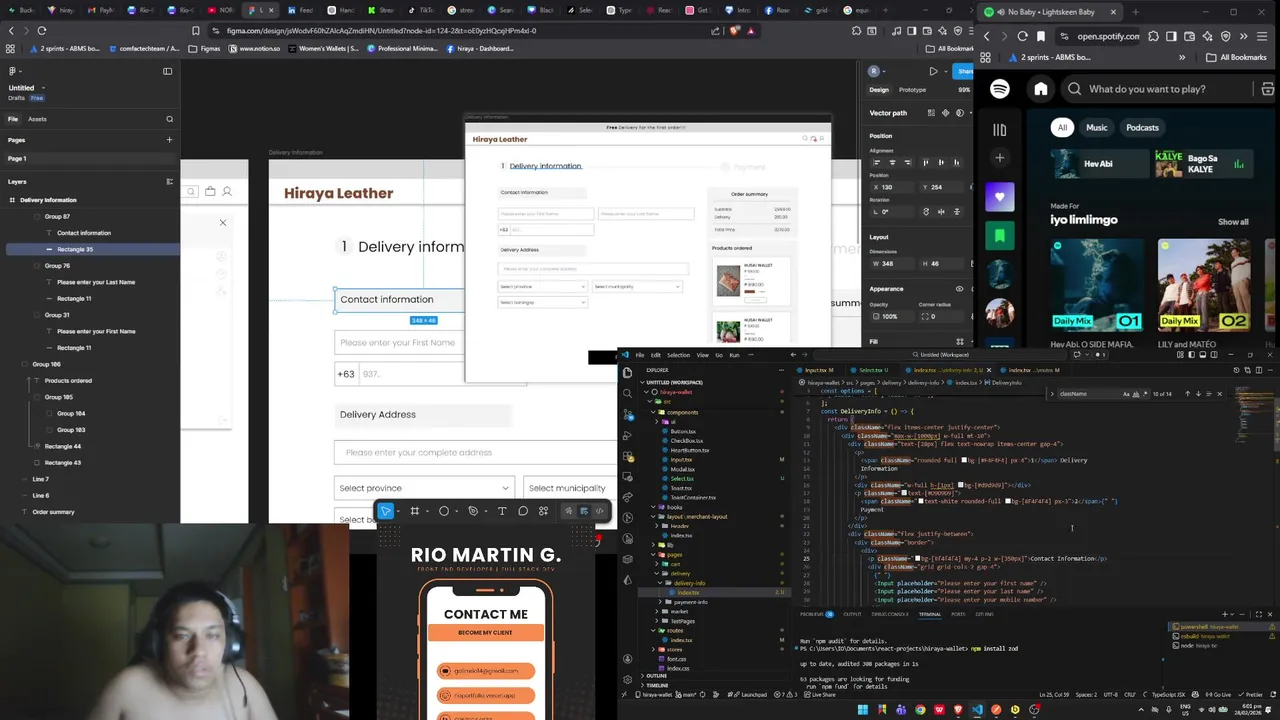Toggle regex option in VS Code find widget
The height and width of the screenshot is (720, 1280).
tap(1144, 394)
